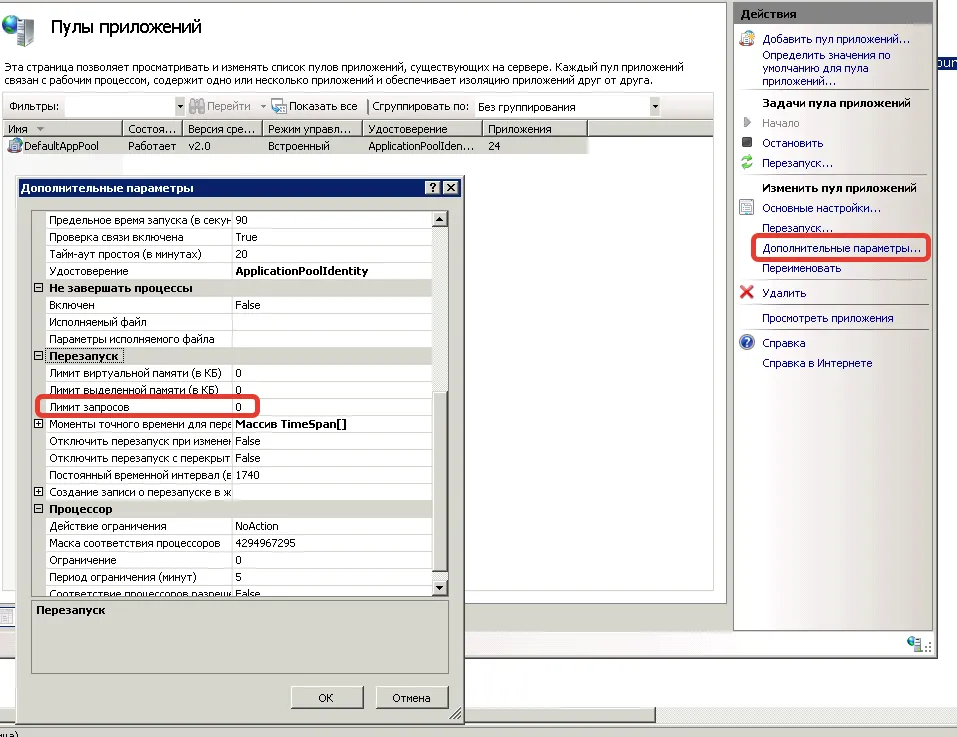Expand the Создание записи о перезапуске node

coord(39,492)
